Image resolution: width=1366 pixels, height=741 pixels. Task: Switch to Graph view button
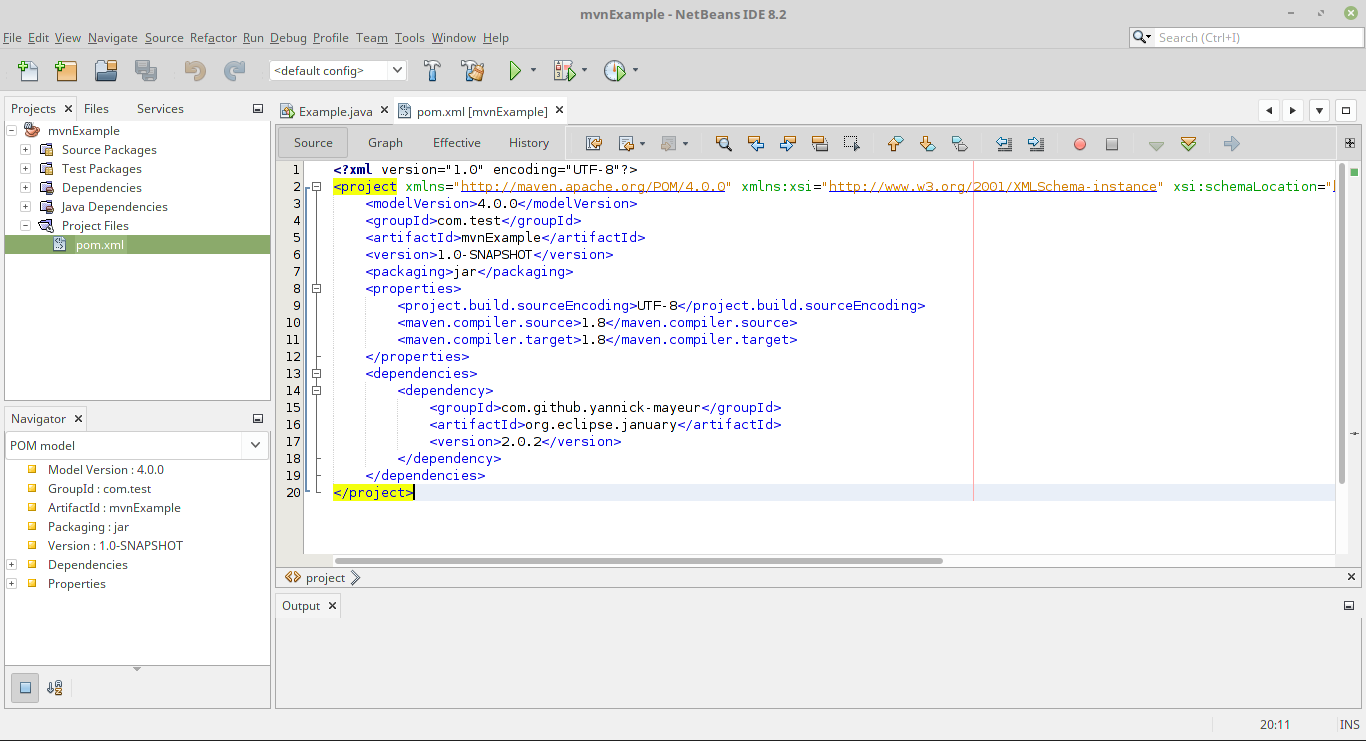(385, 143)
